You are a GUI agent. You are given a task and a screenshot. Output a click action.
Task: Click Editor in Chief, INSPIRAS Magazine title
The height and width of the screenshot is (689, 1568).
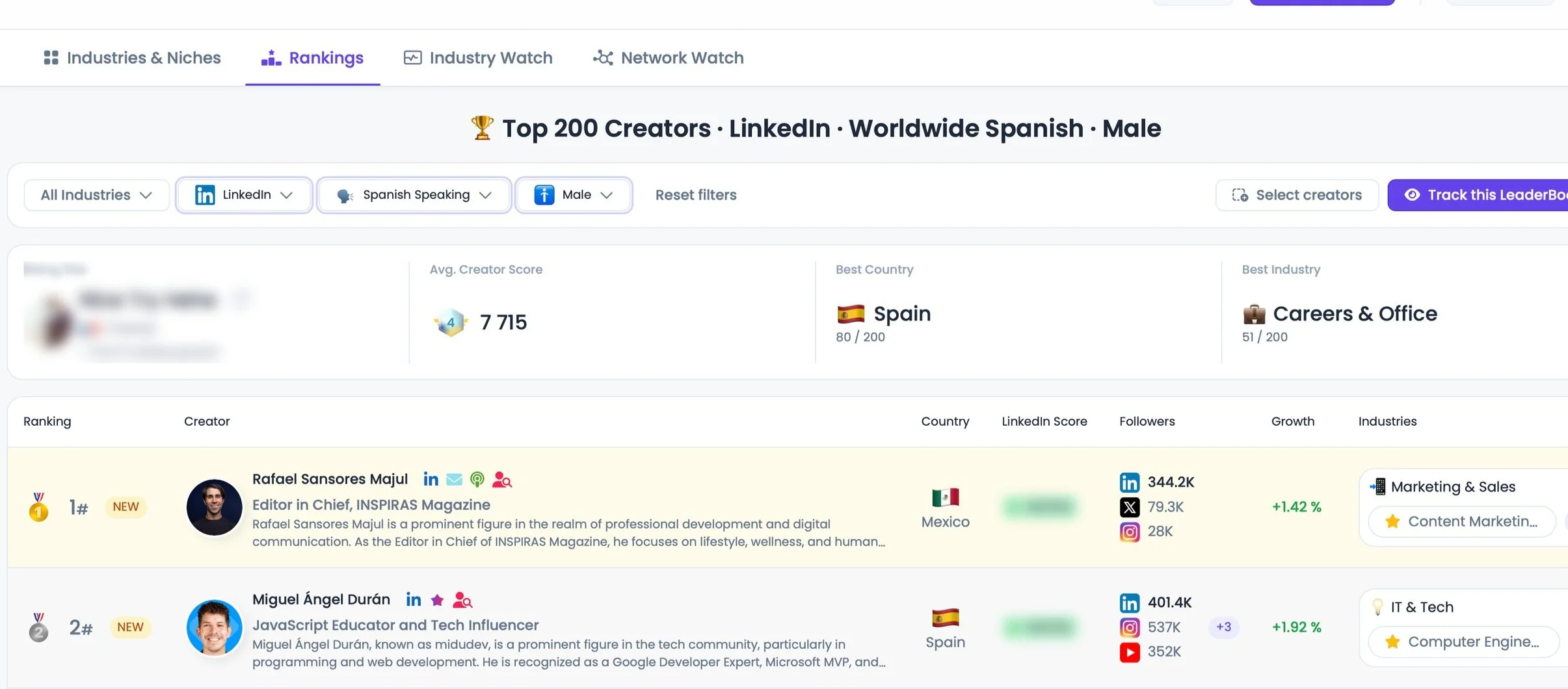(371, 505)
